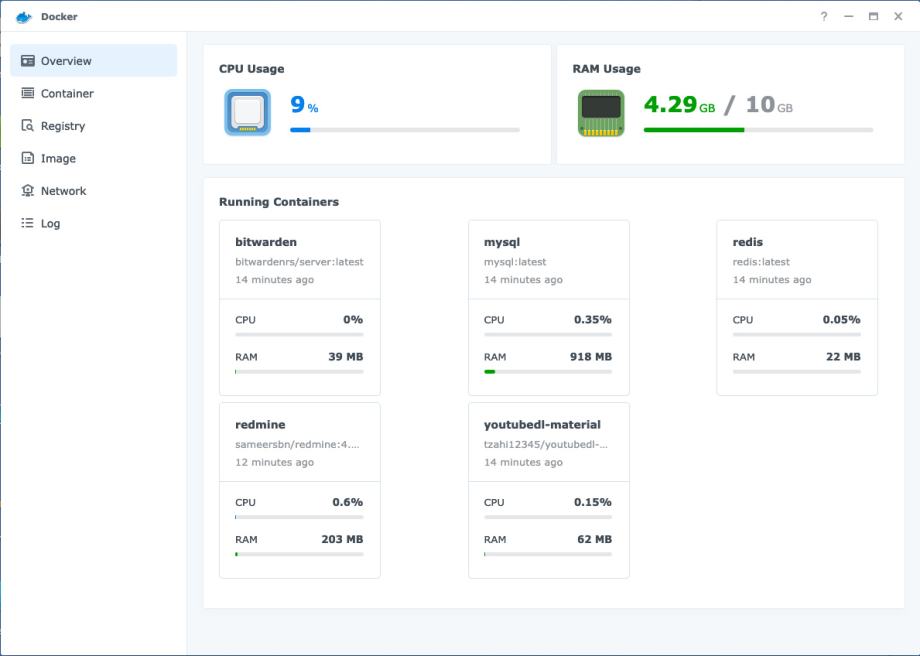This screenshot has width=920, height=656.
Task: Open the mysql container card
Action: (549, 307)
